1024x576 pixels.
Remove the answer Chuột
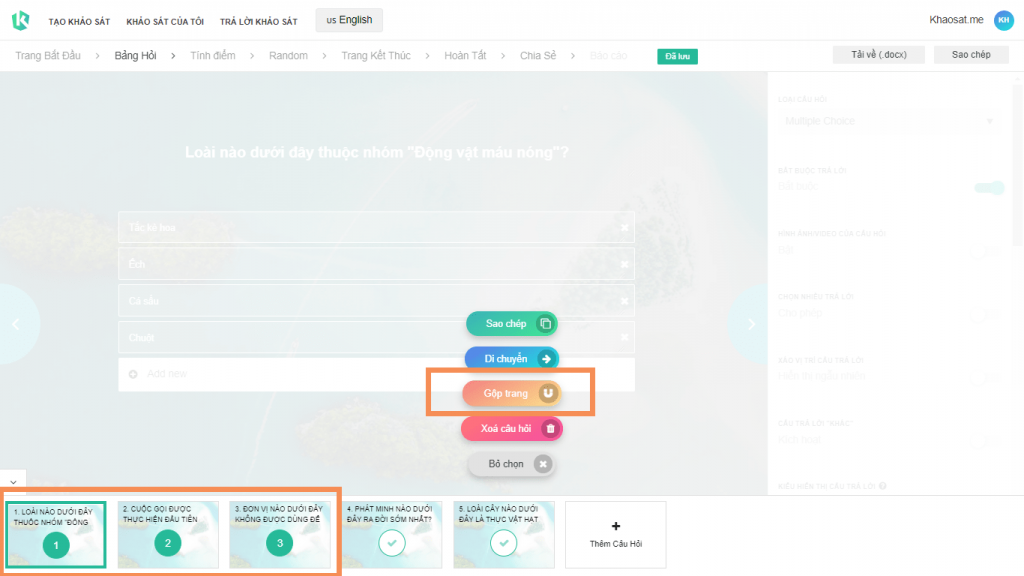coord(624,337)
